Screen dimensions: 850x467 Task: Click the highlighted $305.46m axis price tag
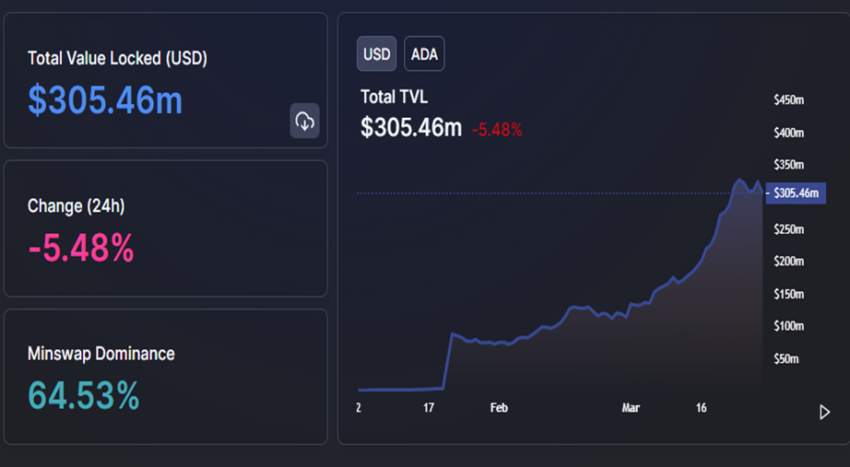tap(796, 193)
